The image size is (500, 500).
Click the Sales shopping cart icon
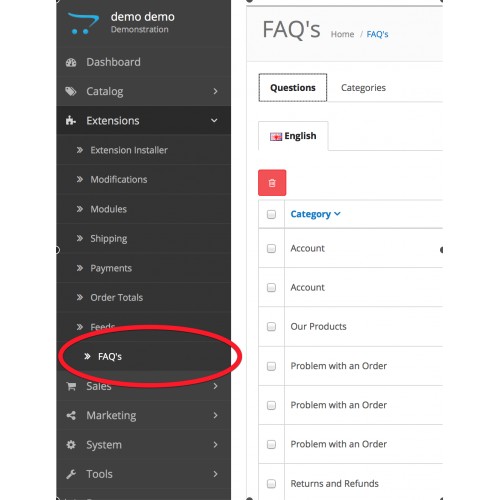pos(71,386)
